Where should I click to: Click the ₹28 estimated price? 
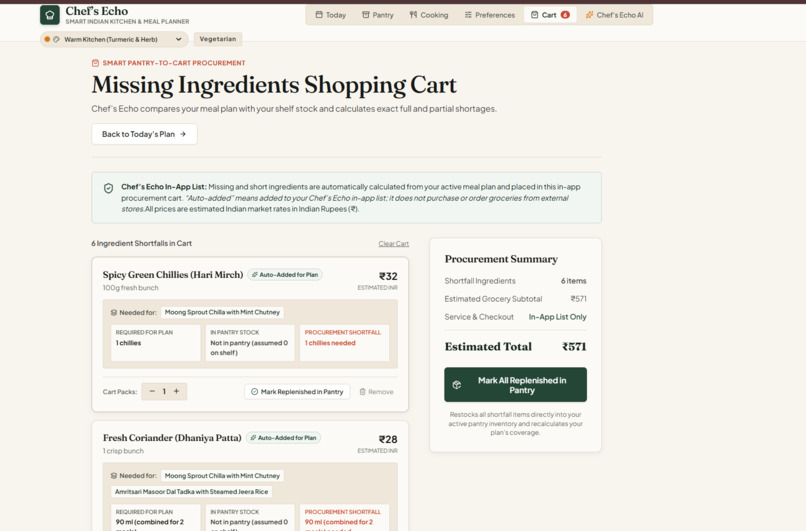(x=388, y=440)
